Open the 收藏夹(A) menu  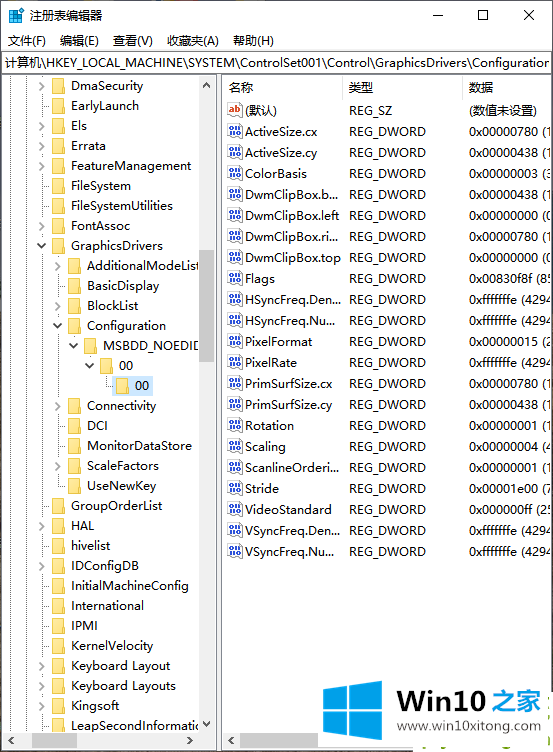tap(192, 41)
